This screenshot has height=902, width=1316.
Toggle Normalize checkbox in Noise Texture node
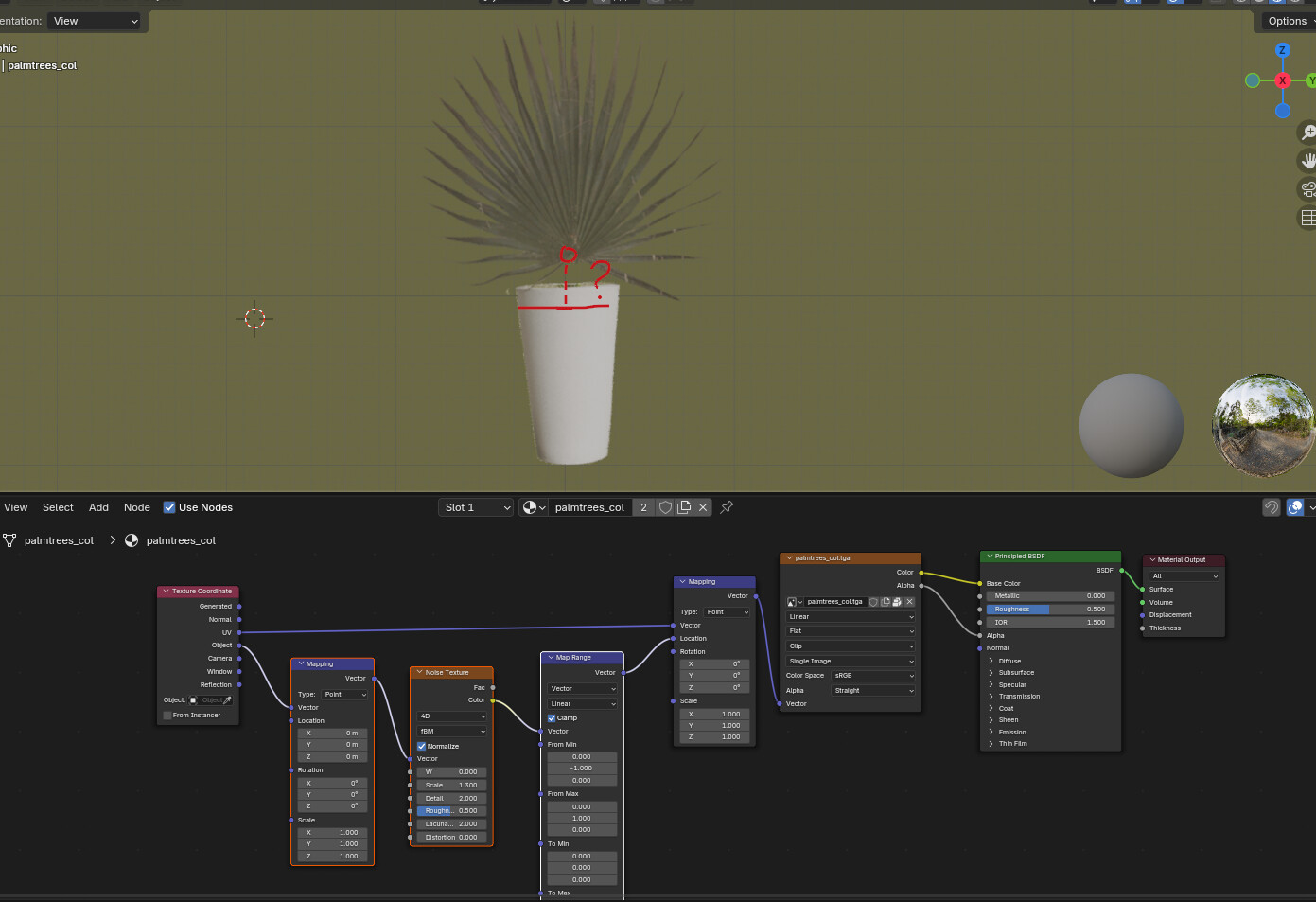421,746
